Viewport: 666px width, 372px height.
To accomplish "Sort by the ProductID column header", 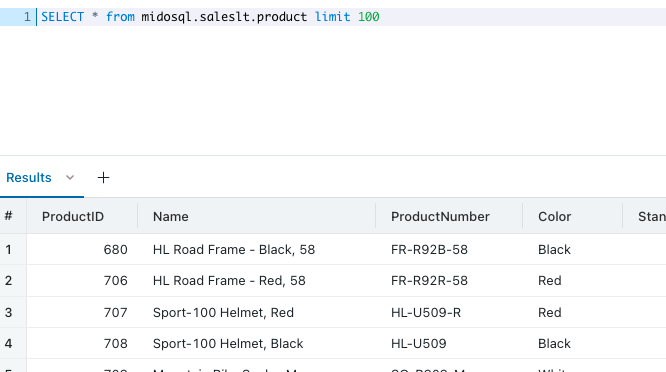I will [x=73, y=217].
